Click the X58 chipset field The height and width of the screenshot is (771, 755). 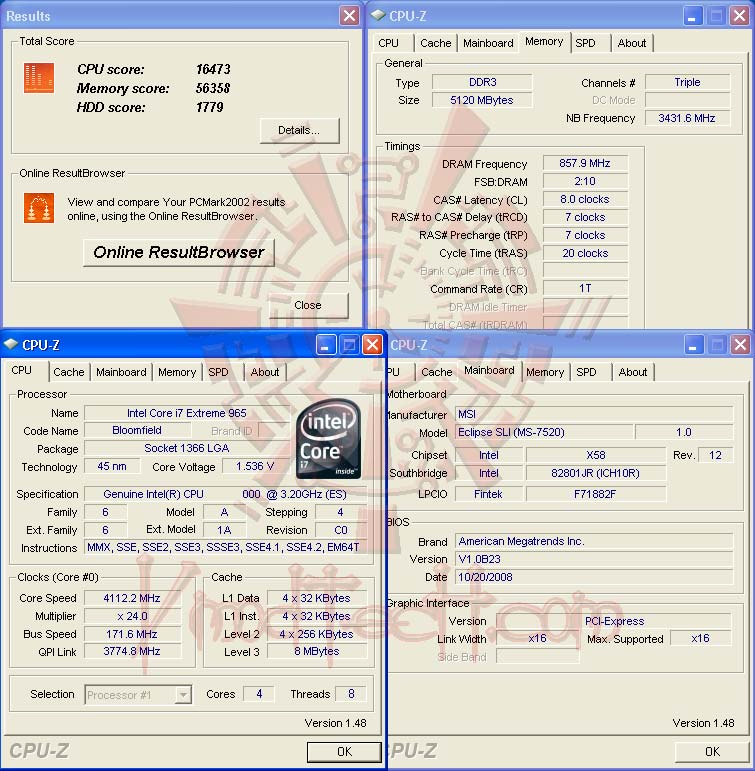tap(596, 455)
